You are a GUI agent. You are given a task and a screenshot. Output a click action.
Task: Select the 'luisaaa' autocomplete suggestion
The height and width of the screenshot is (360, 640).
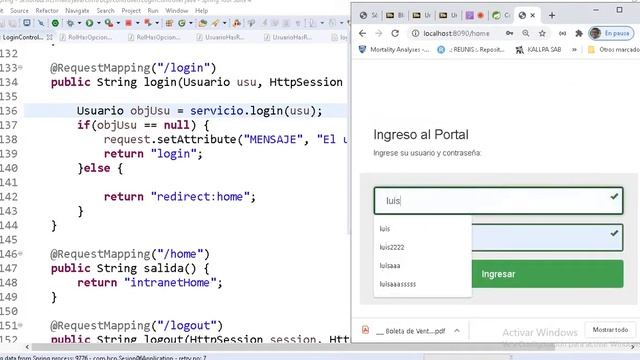[x=422, y=266]
